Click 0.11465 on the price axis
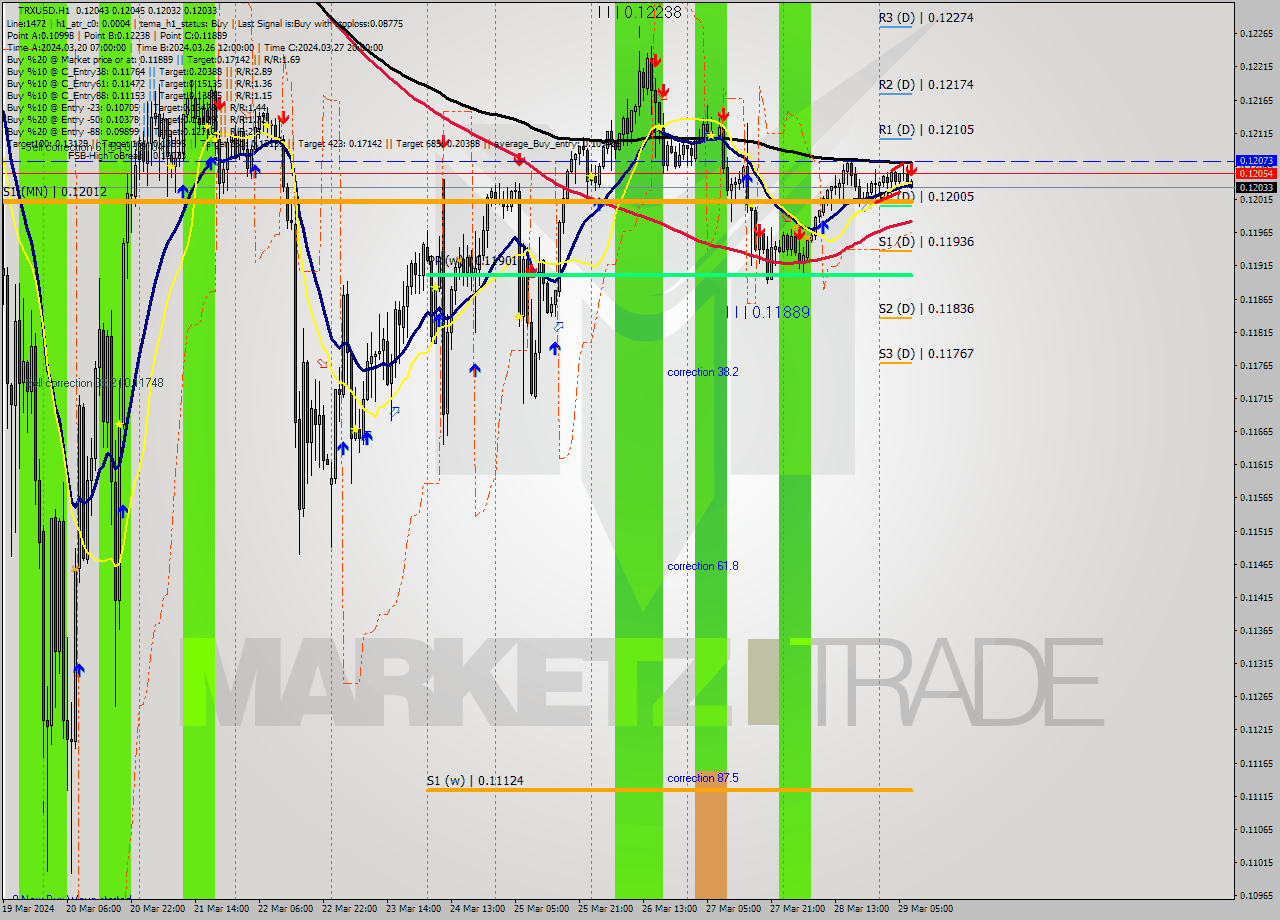1280x920 pixels. pyautogui.click(x=1255, y=564)
